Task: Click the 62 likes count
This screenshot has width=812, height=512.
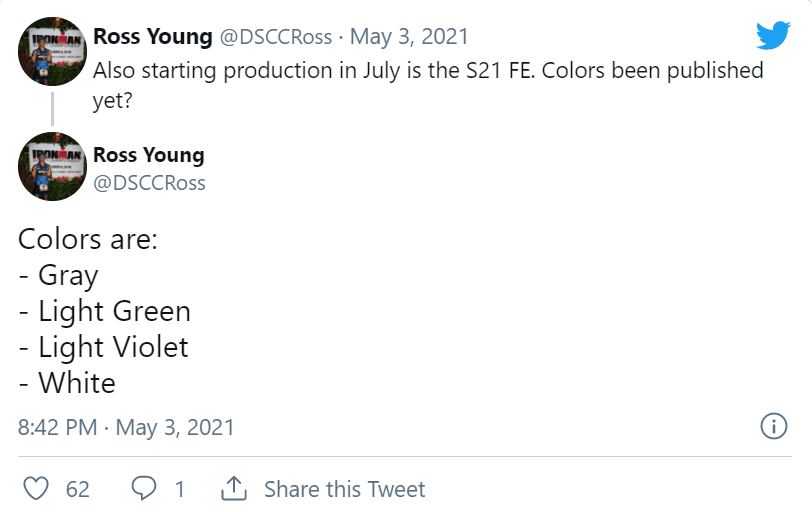Action: (x=78, y=489)
